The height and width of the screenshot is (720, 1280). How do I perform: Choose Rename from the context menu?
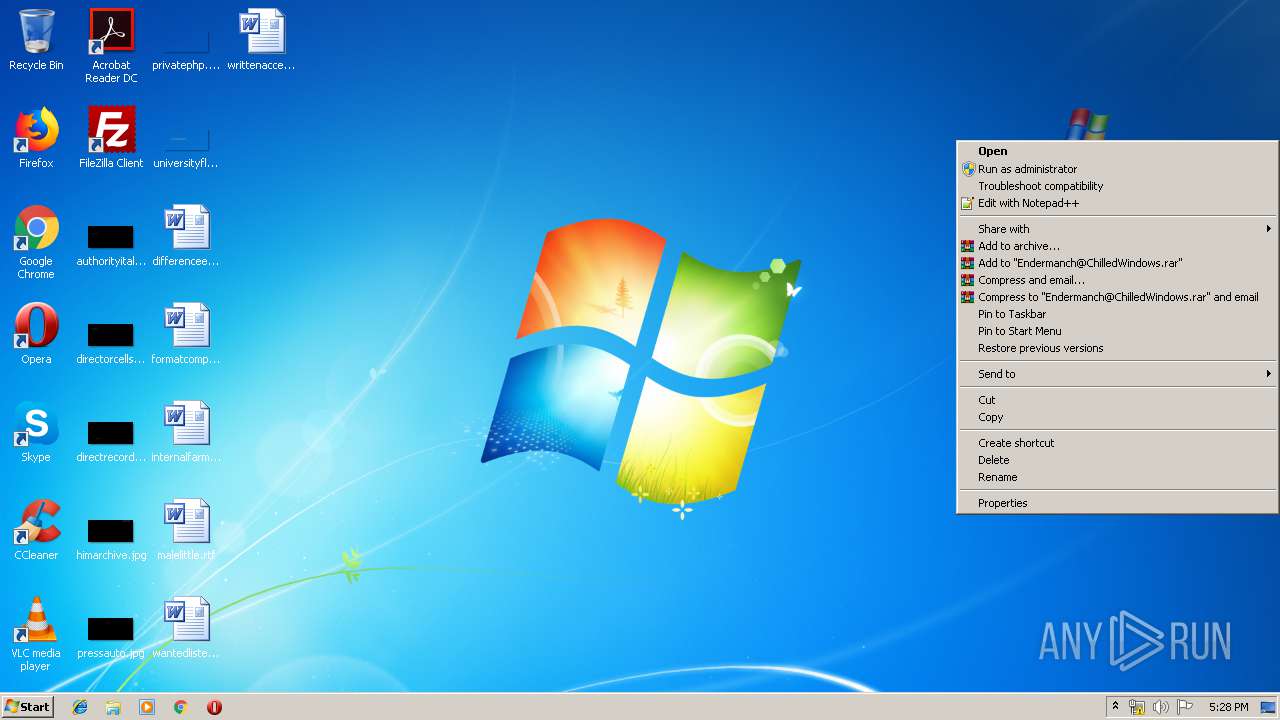[1117, 477]
